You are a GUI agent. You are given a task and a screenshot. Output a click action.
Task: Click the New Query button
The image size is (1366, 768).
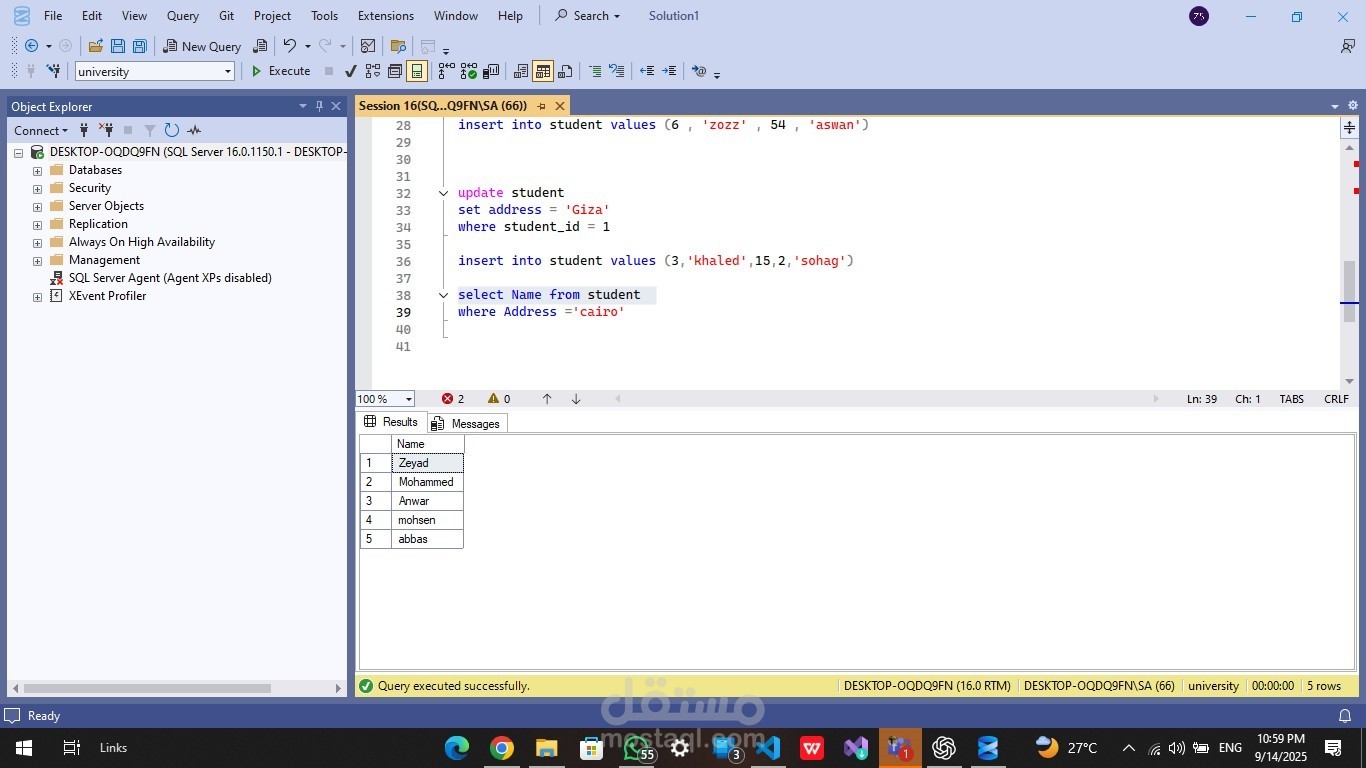(x=202, y=46)
